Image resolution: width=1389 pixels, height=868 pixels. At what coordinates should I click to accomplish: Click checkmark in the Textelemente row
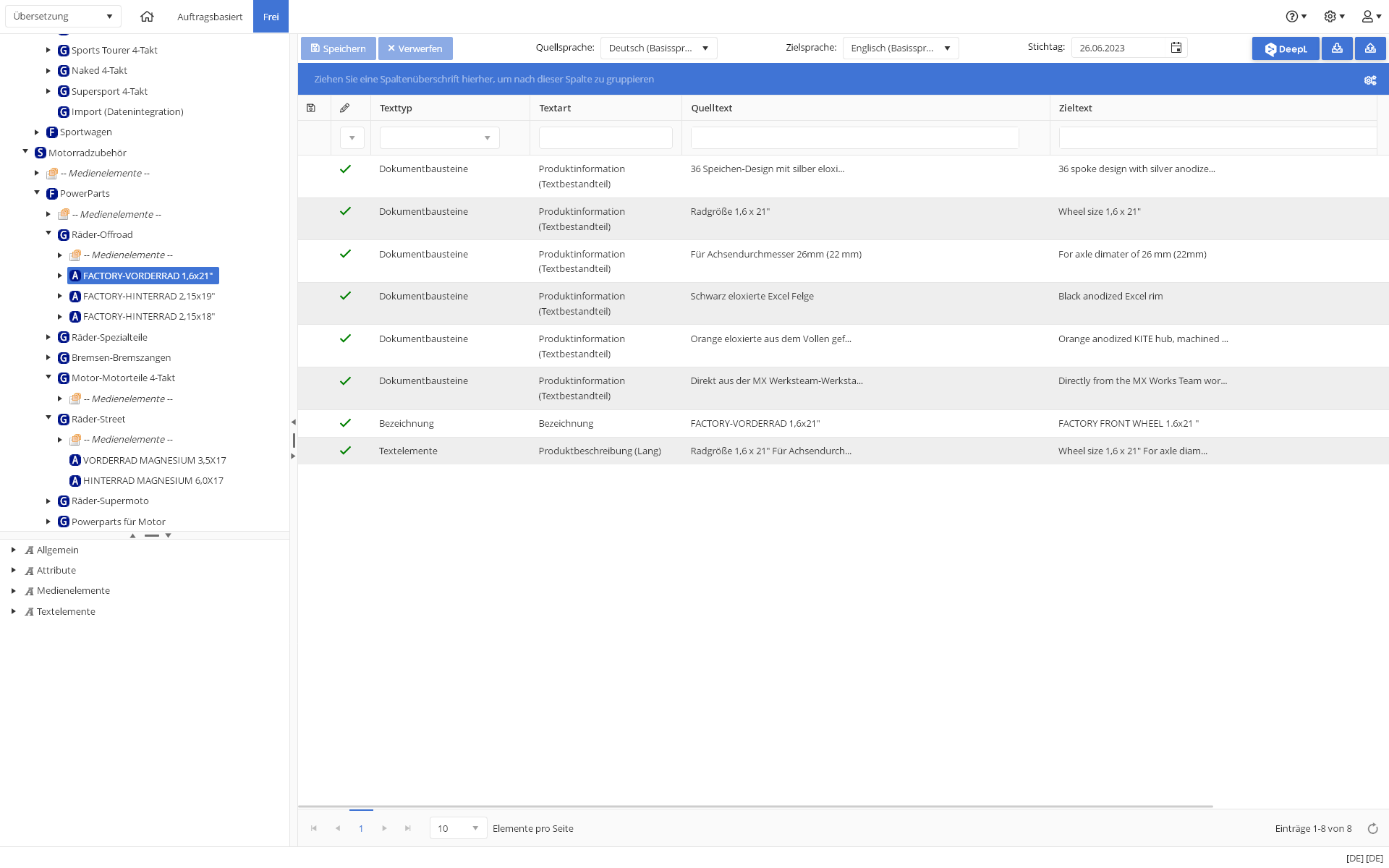[345, 451]
